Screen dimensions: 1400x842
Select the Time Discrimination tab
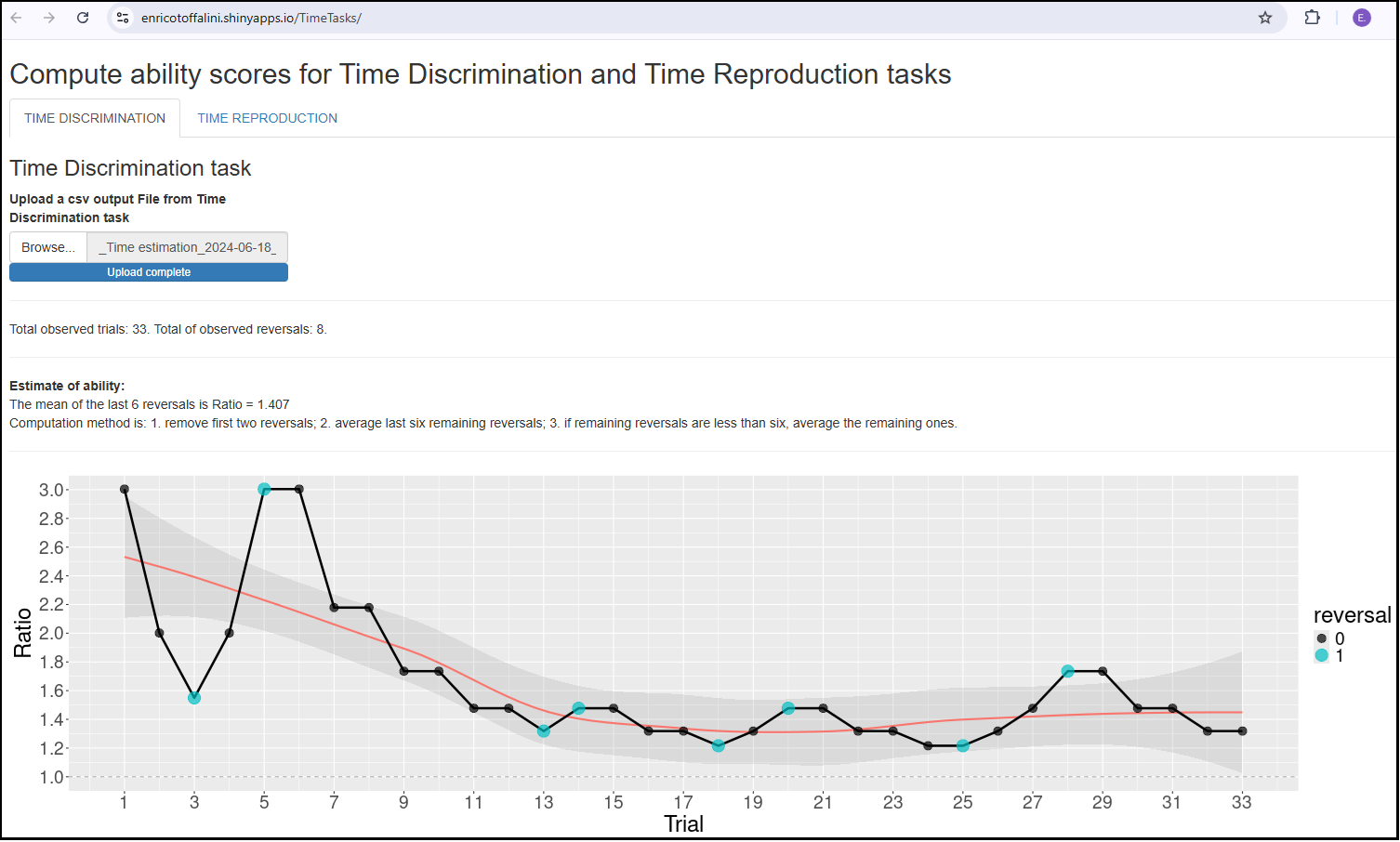(x=95, y=118)
